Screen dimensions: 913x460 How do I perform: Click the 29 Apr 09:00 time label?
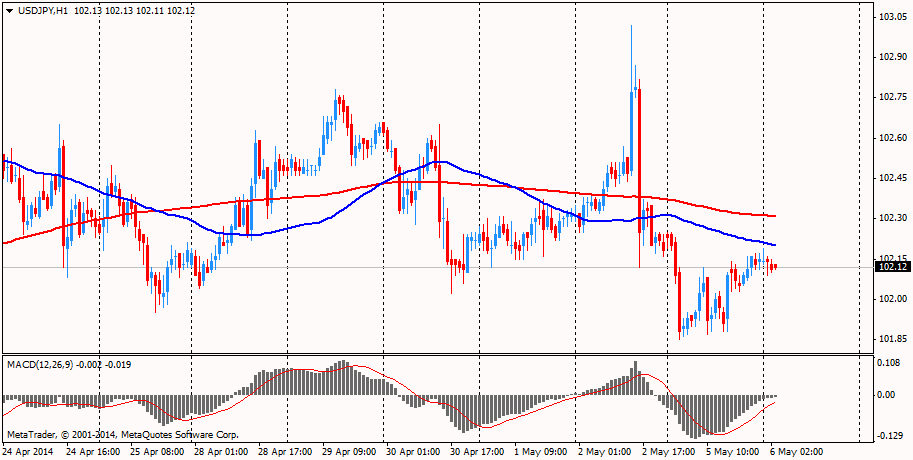pos(348,452)
